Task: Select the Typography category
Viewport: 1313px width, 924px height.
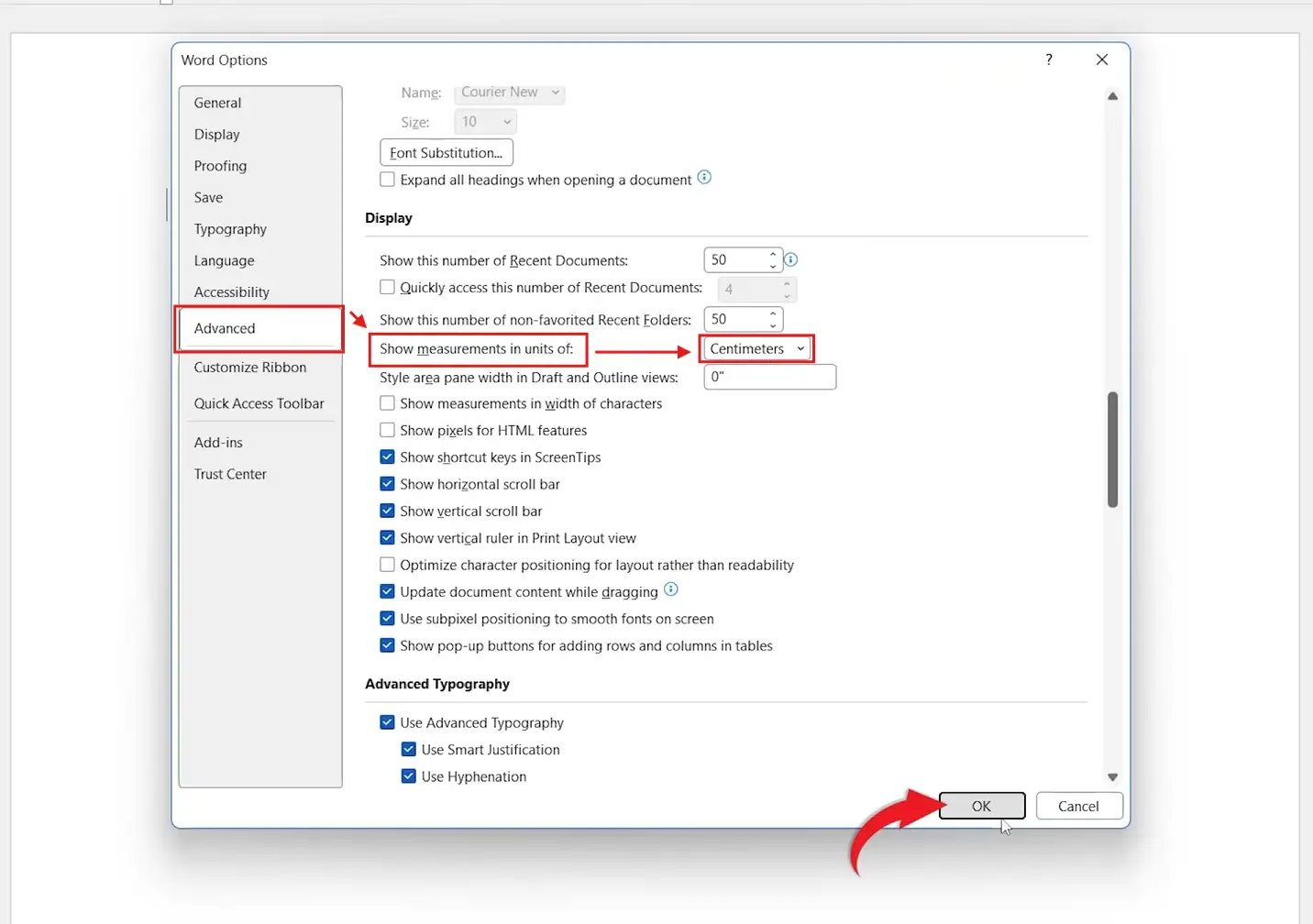Action: (260, 229)
